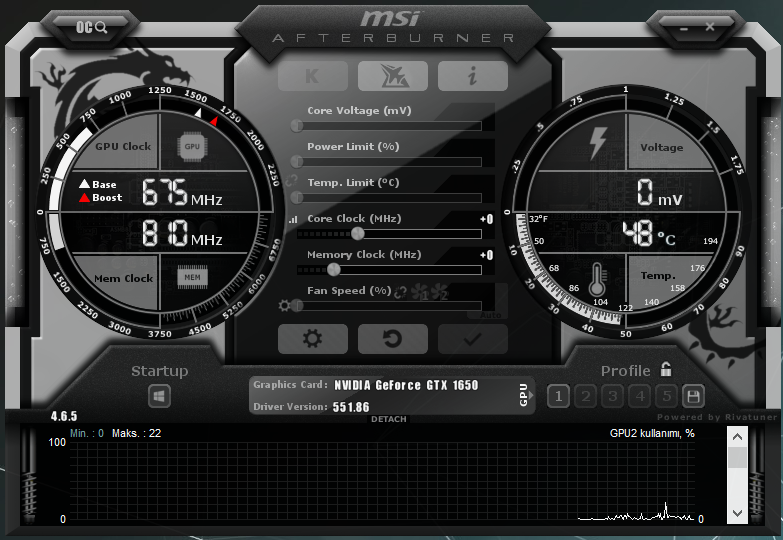Select profile slot 5
783x540 pixels.
pos(667,396)
